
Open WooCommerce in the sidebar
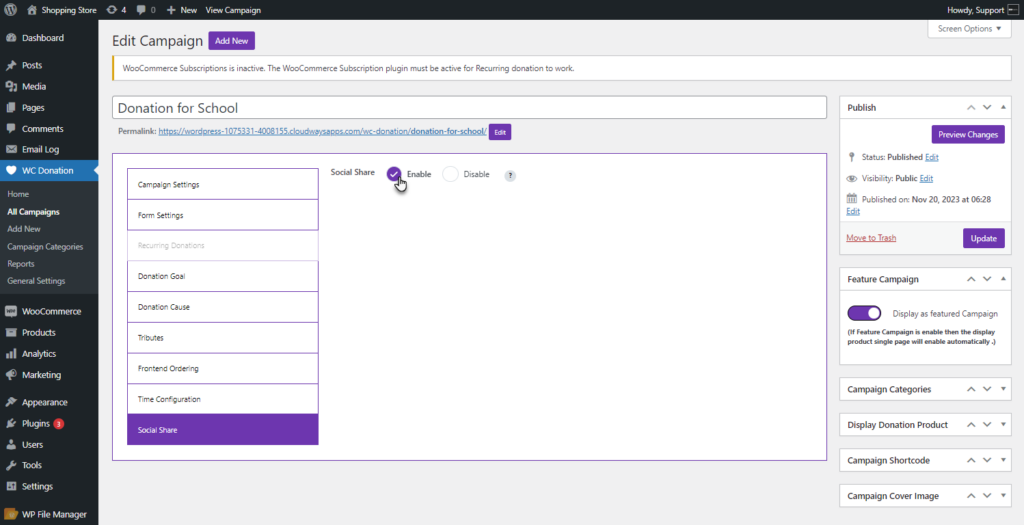click(x=49, y=311)
